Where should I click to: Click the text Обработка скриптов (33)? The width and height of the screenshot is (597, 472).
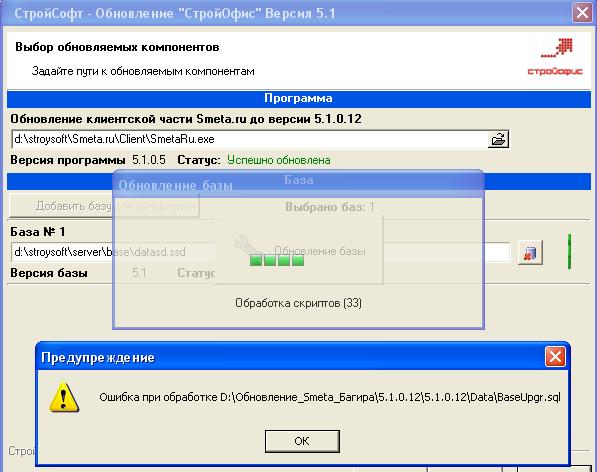click(x=298, y=303)
